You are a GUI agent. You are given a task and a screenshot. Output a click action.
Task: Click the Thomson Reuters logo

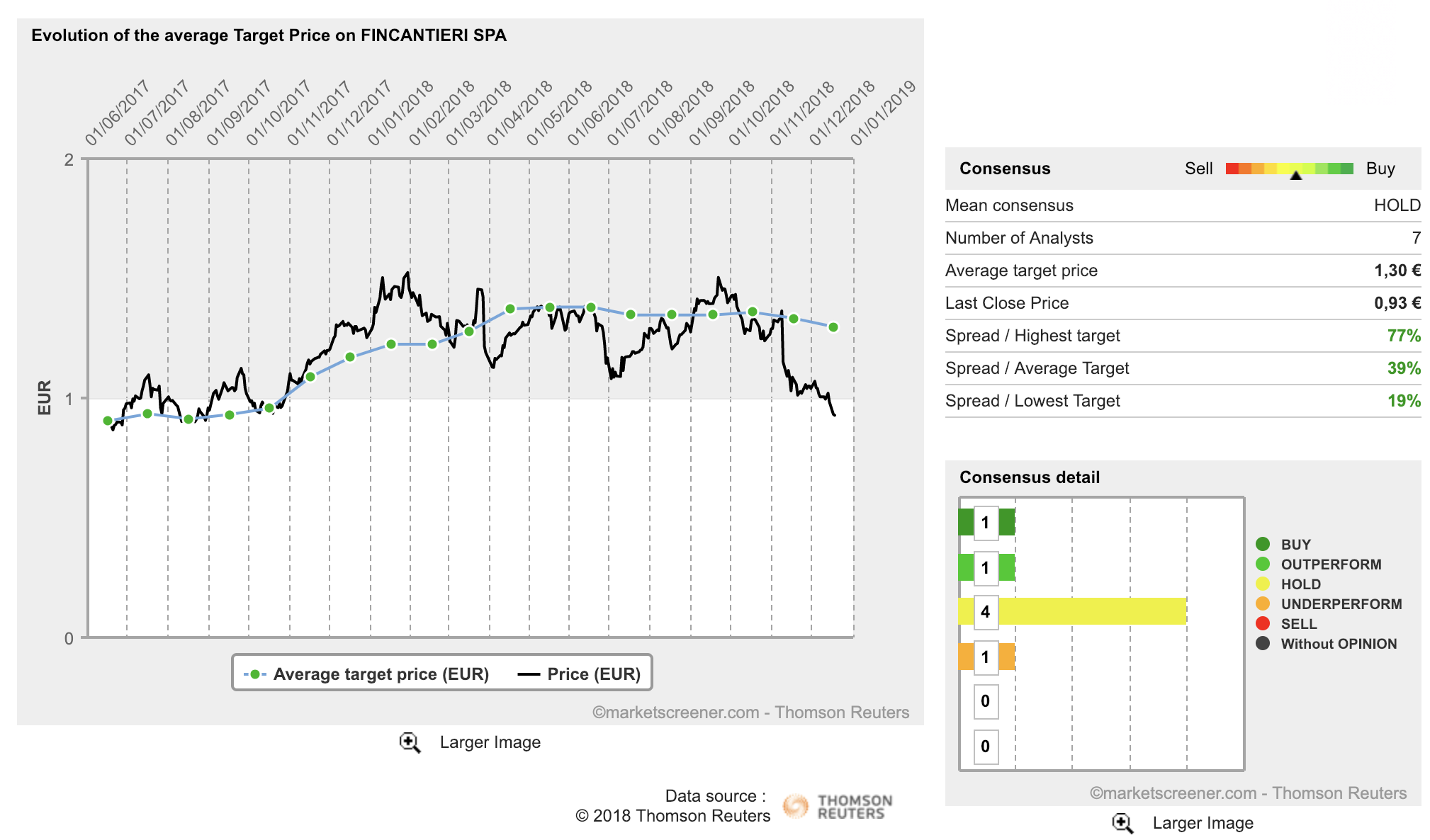[x=838, y=806]
